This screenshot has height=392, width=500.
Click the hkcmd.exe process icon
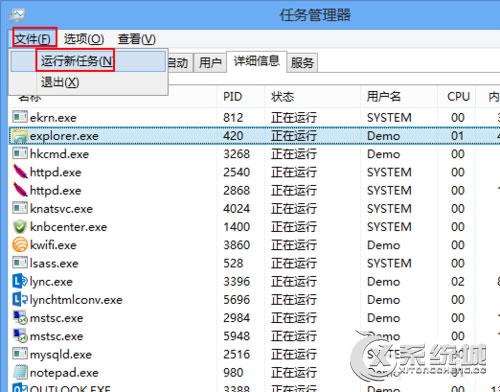20,154
